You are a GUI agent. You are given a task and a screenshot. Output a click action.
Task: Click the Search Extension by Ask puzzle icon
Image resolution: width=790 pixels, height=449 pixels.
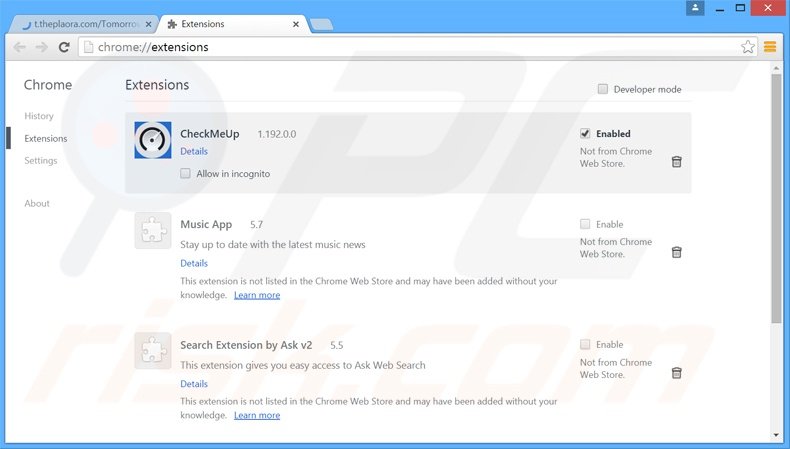(153, 351)
